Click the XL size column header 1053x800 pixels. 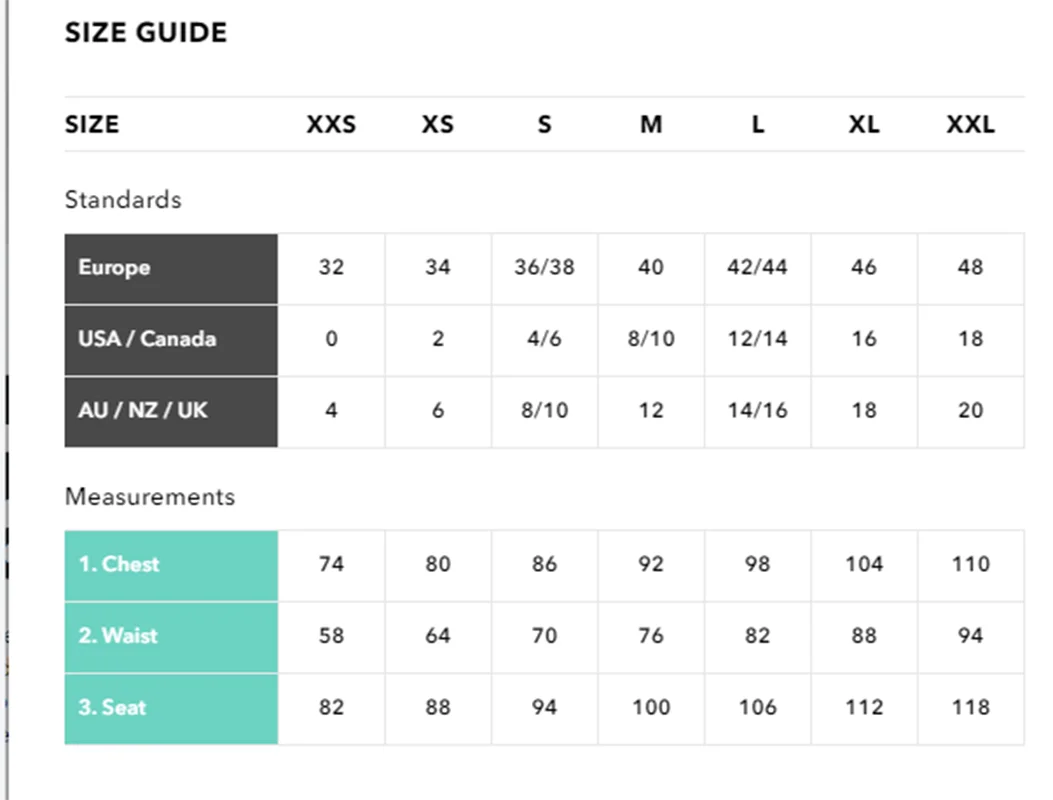click(x=864, y=125)
